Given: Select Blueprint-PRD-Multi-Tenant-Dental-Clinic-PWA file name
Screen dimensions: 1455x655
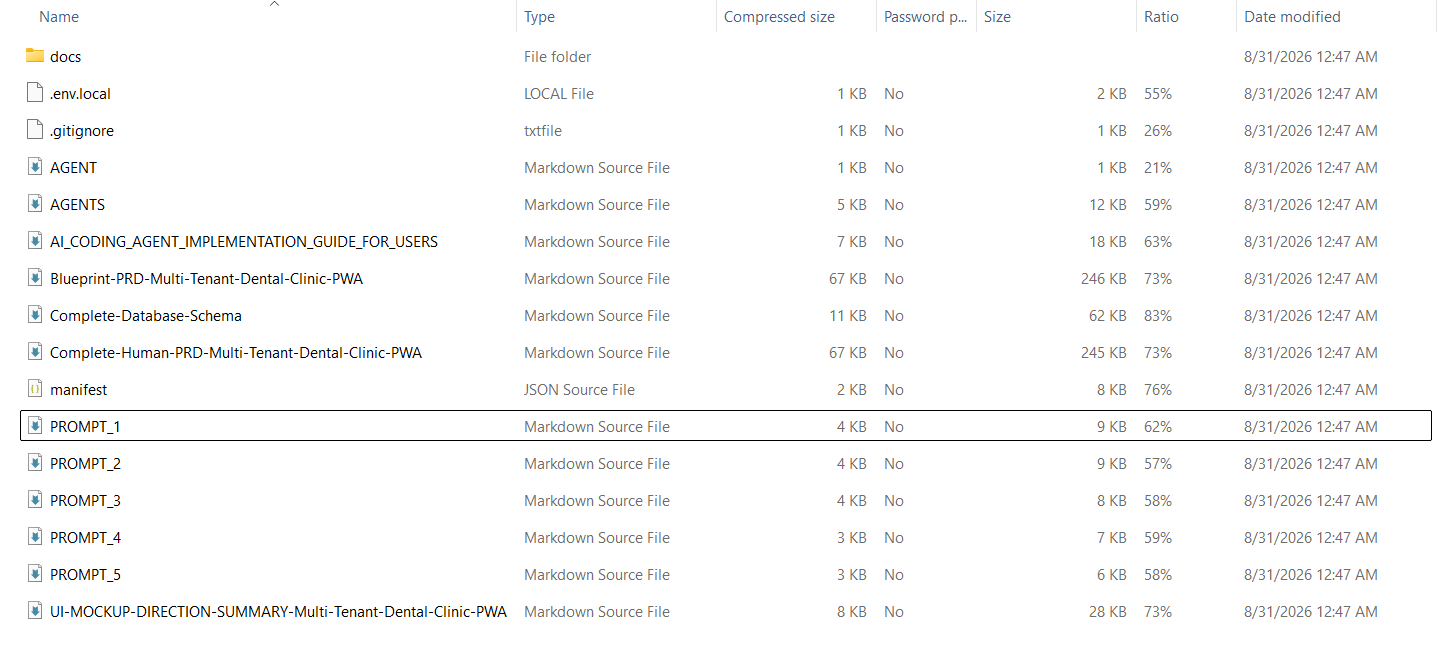Looking at the screenshot, I should pyautogui.click(x=206, y=279).
